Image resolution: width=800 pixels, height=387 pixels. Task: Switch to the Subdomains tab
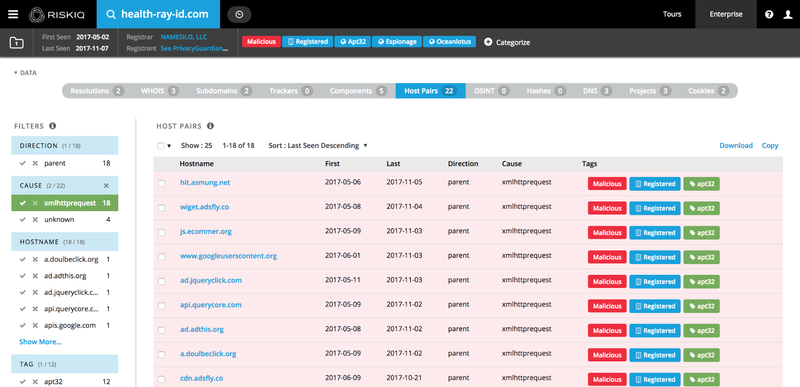pyautogui.click(x=224, y=91)
